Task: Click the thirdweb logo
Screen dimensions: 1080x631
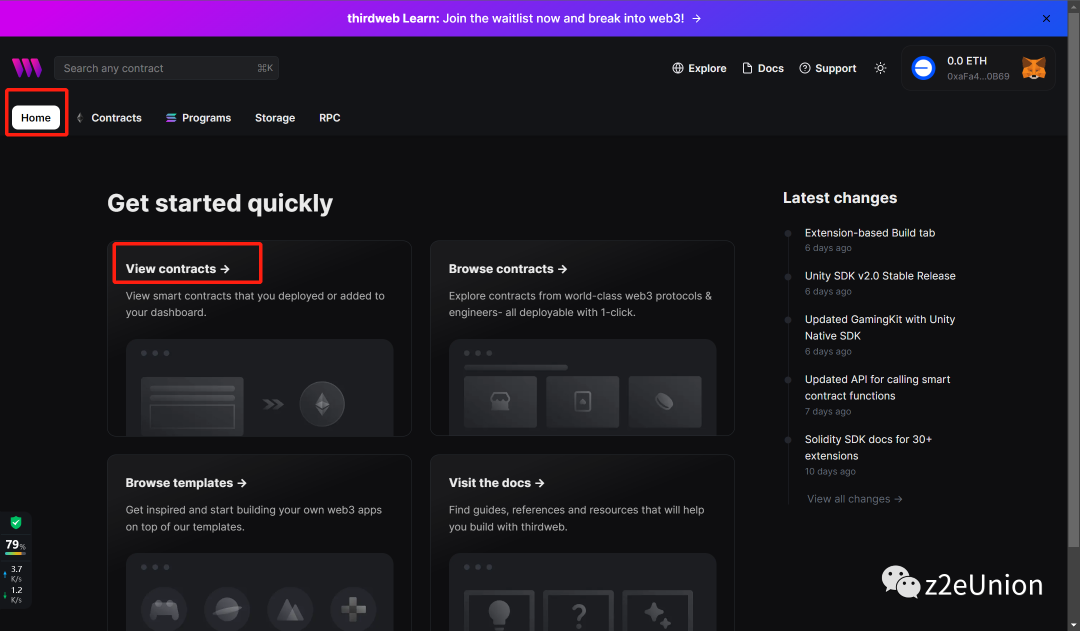Action: (26, 67)
